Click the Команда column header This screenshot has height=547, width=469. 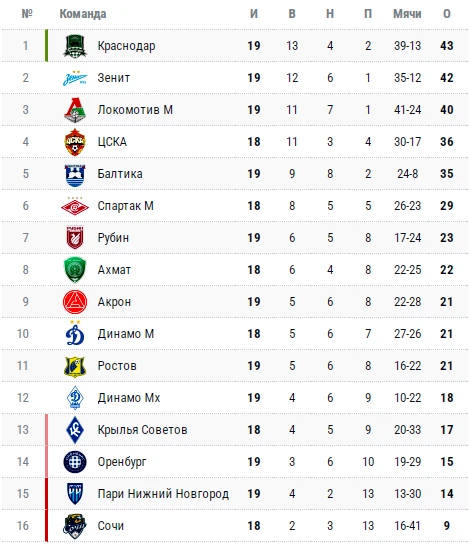(x=83, y=14)
